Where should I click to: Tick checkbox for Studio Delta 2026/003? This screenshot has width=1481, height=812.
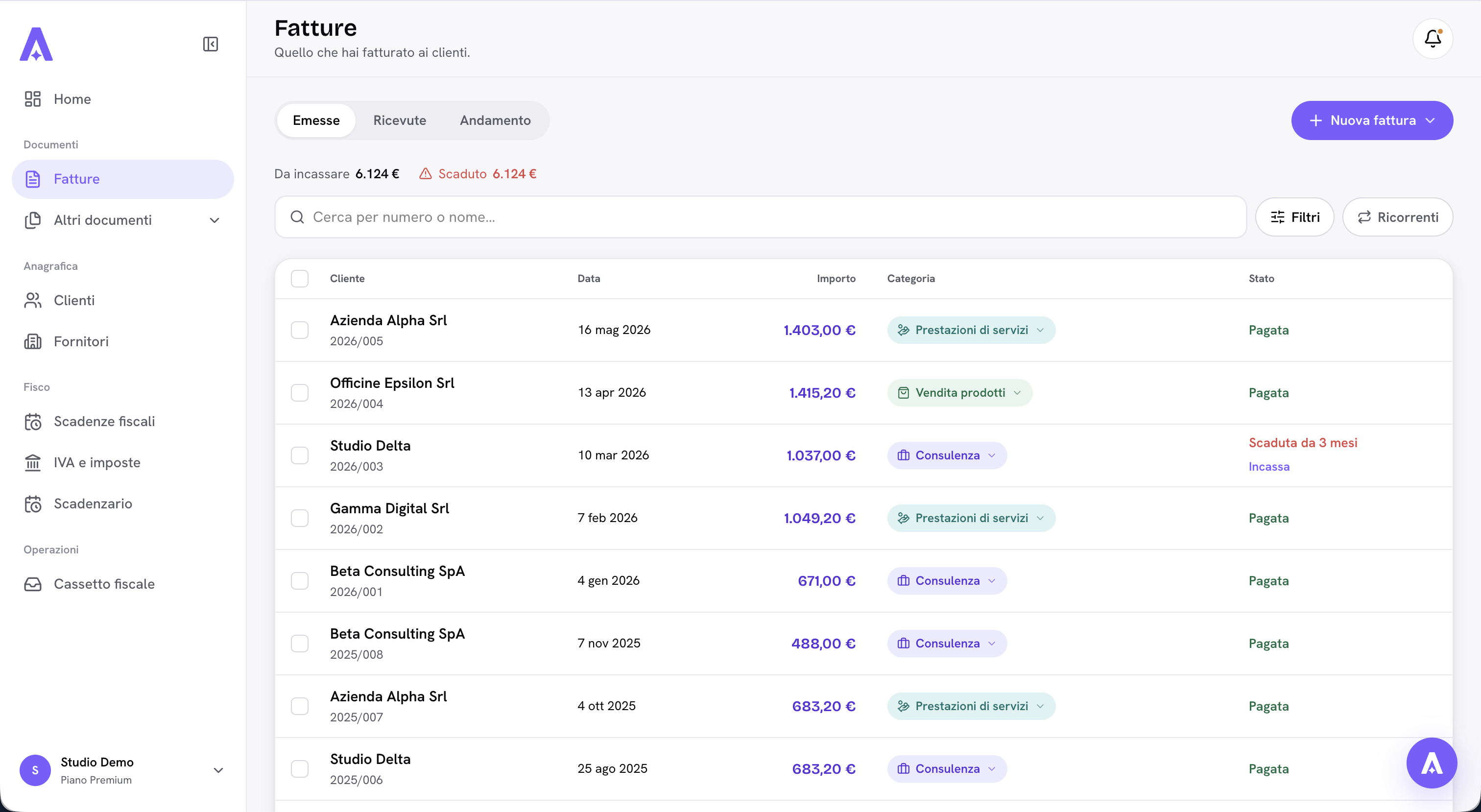(x=300, y=455)
